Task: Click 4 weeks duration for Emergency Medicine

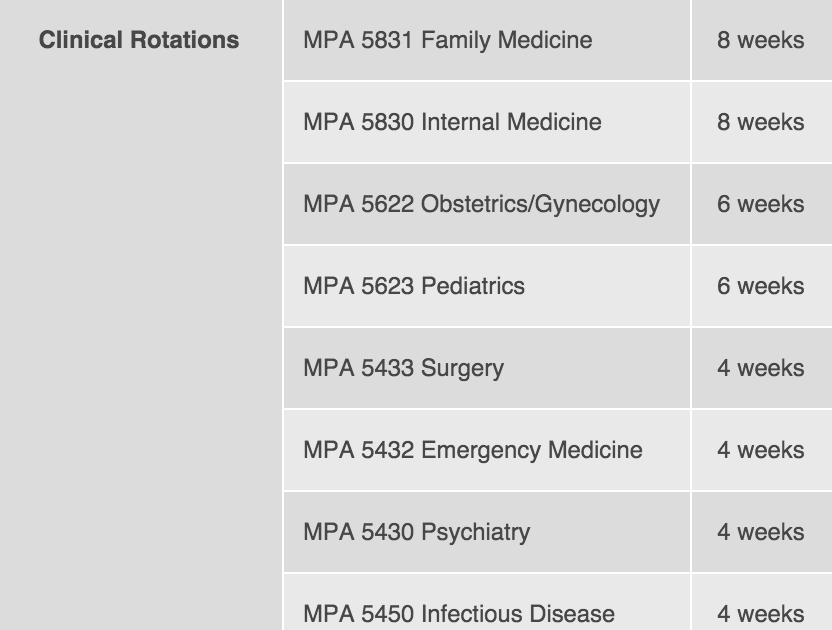Action: pyautogui.click(x=760, y=450)
